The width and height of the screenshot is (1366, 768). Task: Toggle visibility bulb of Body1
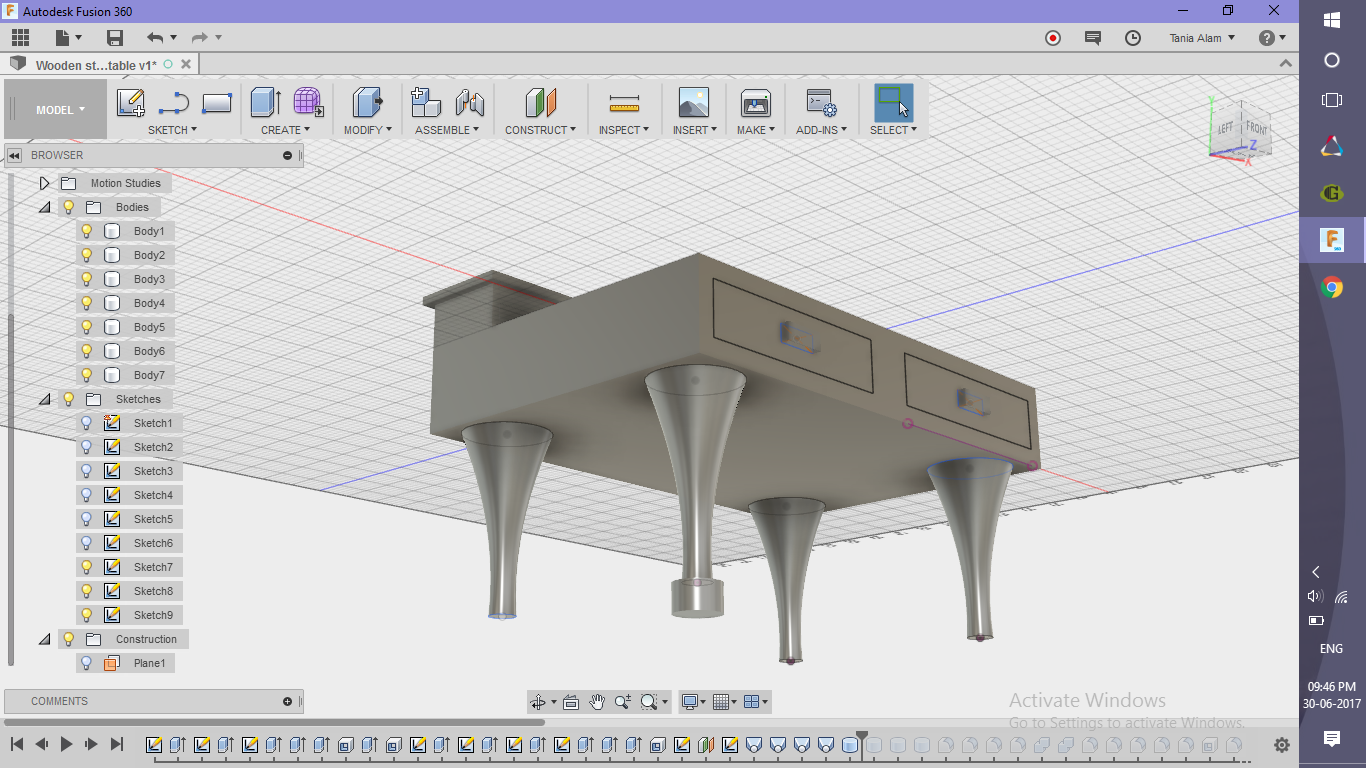pyautogui.click(x=87, y=231)
